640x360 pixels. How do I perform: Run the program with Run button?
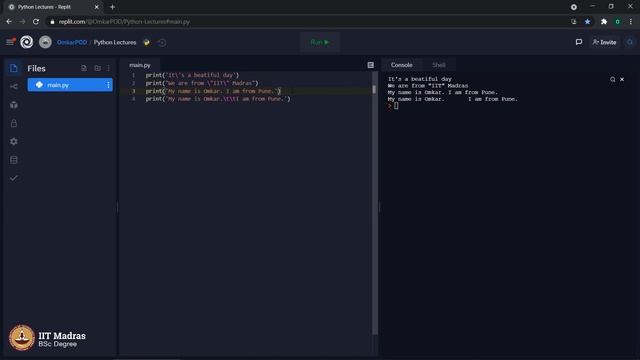pos(320,42)
